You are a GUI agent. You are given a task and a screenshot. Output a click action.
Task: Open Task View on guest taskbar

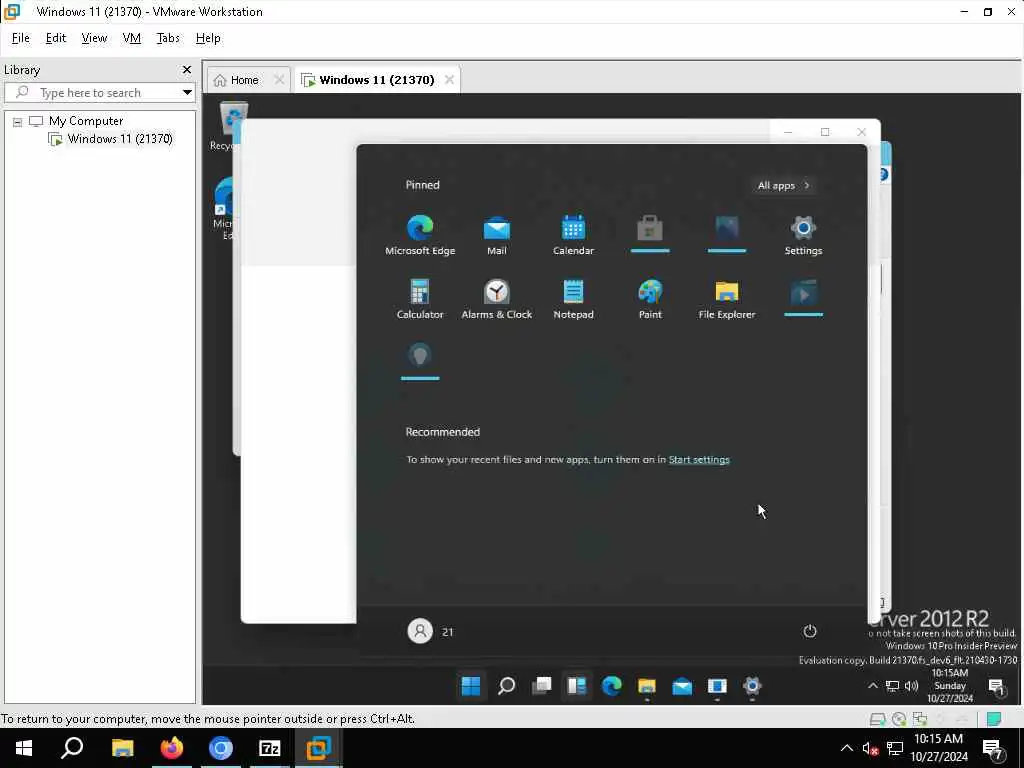click(541, 686)
